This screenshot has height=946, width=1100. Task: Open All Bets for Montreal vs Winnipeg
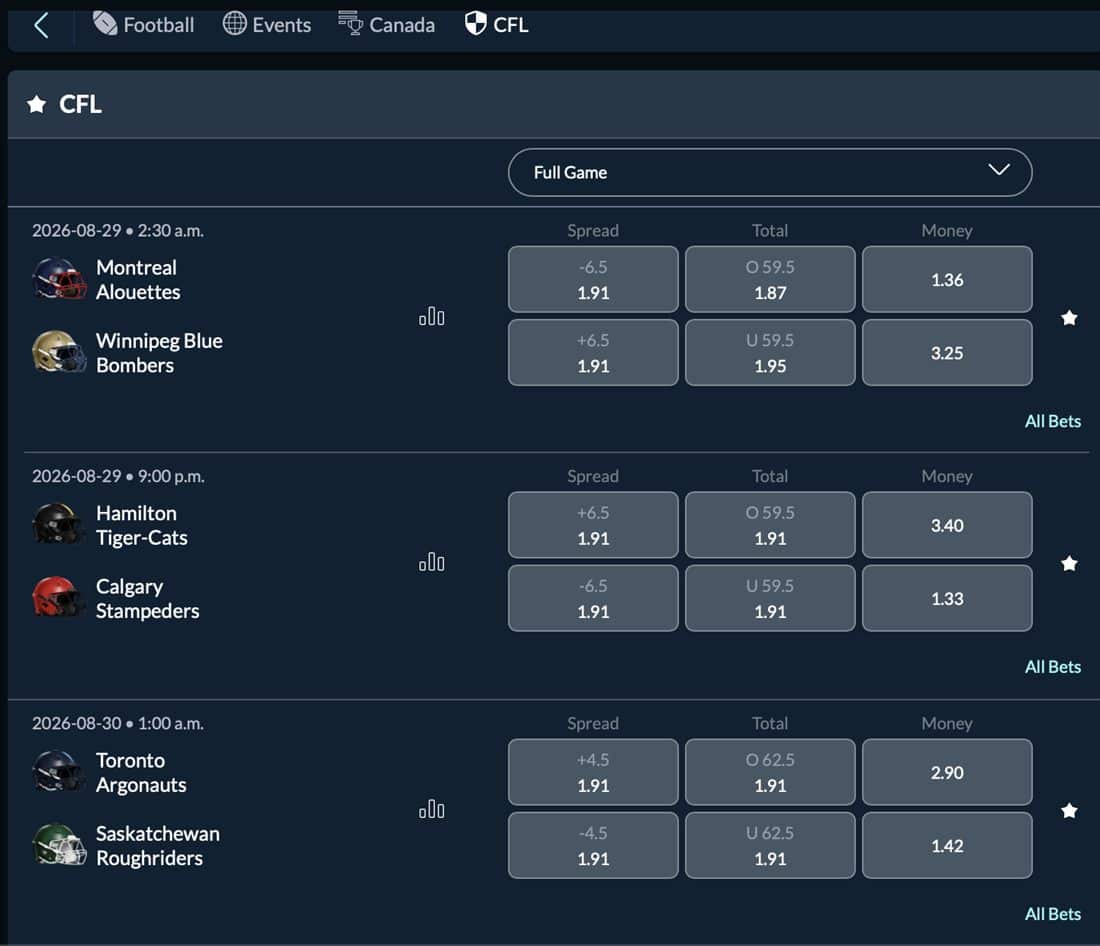(1052, 421)
